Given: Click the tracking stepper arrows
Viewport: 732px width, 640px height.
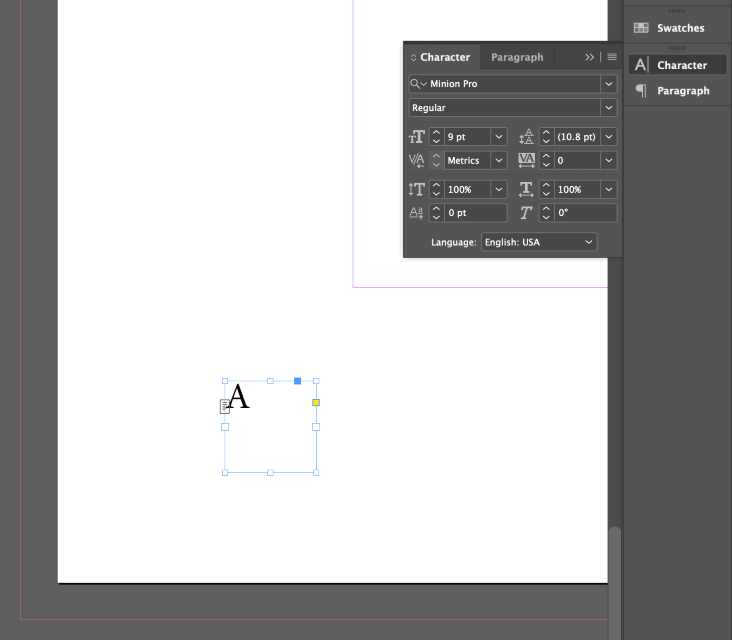Looking at the screenshot, I should [x=546, y=161].
